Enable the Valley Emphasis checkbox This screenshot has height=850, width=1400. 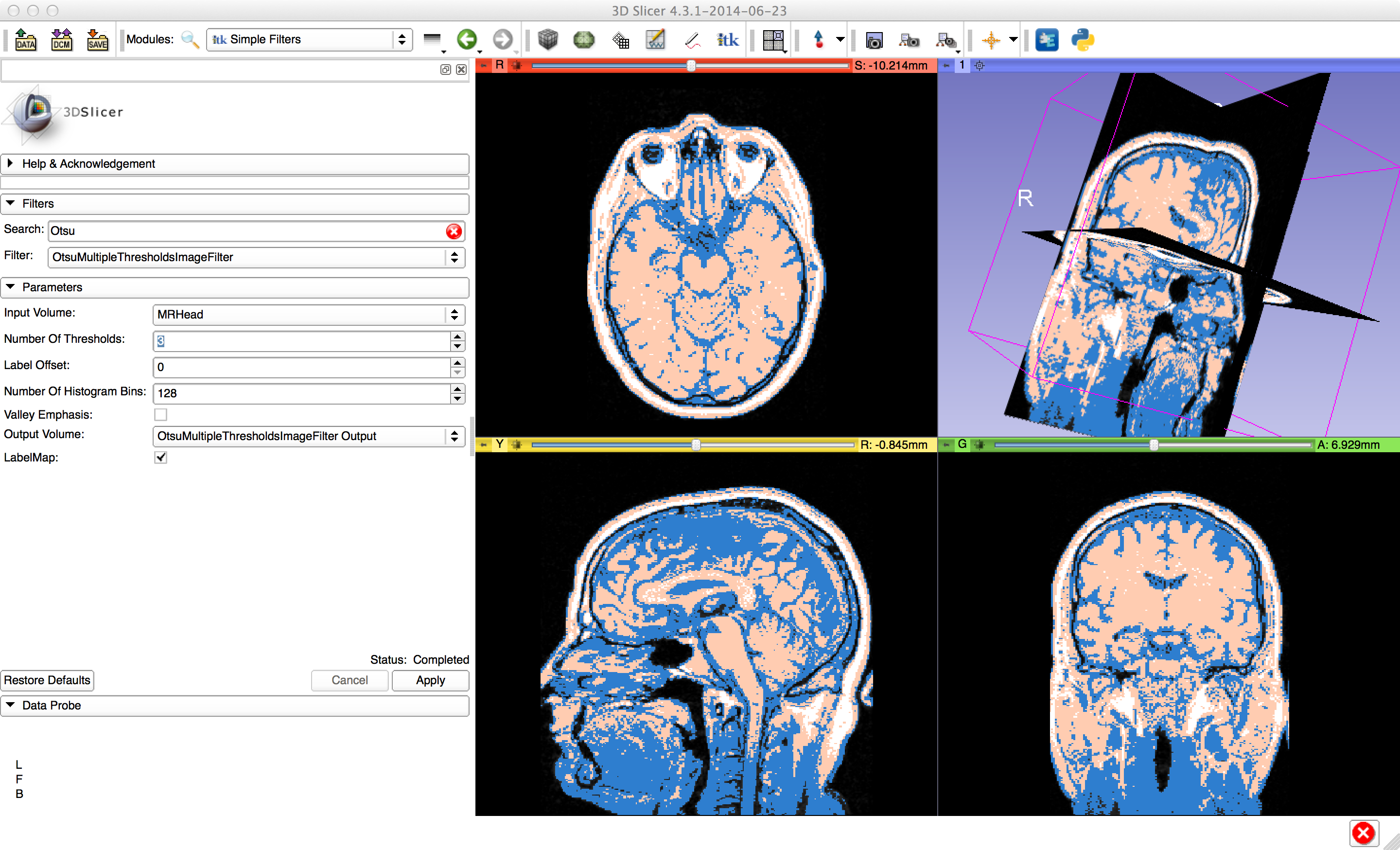coord(161,415)
